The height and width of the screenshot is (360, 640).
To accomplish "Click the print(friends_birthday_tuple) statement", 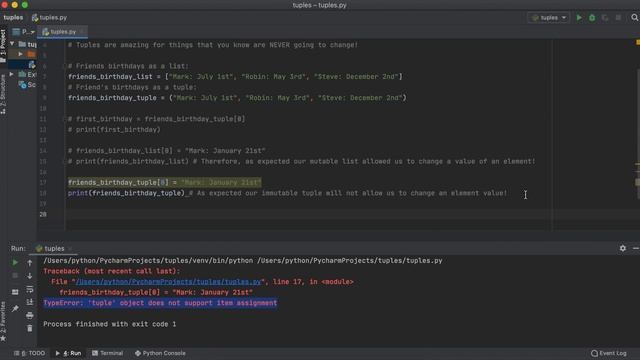I will tap(126, 193).
